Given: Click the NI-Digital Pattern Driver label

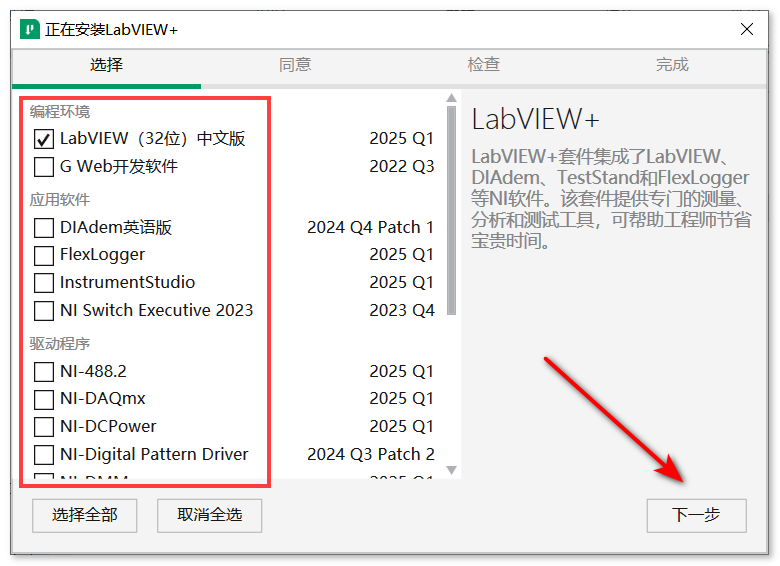Looking at the screenshot, I should click(x=154, y=454).
